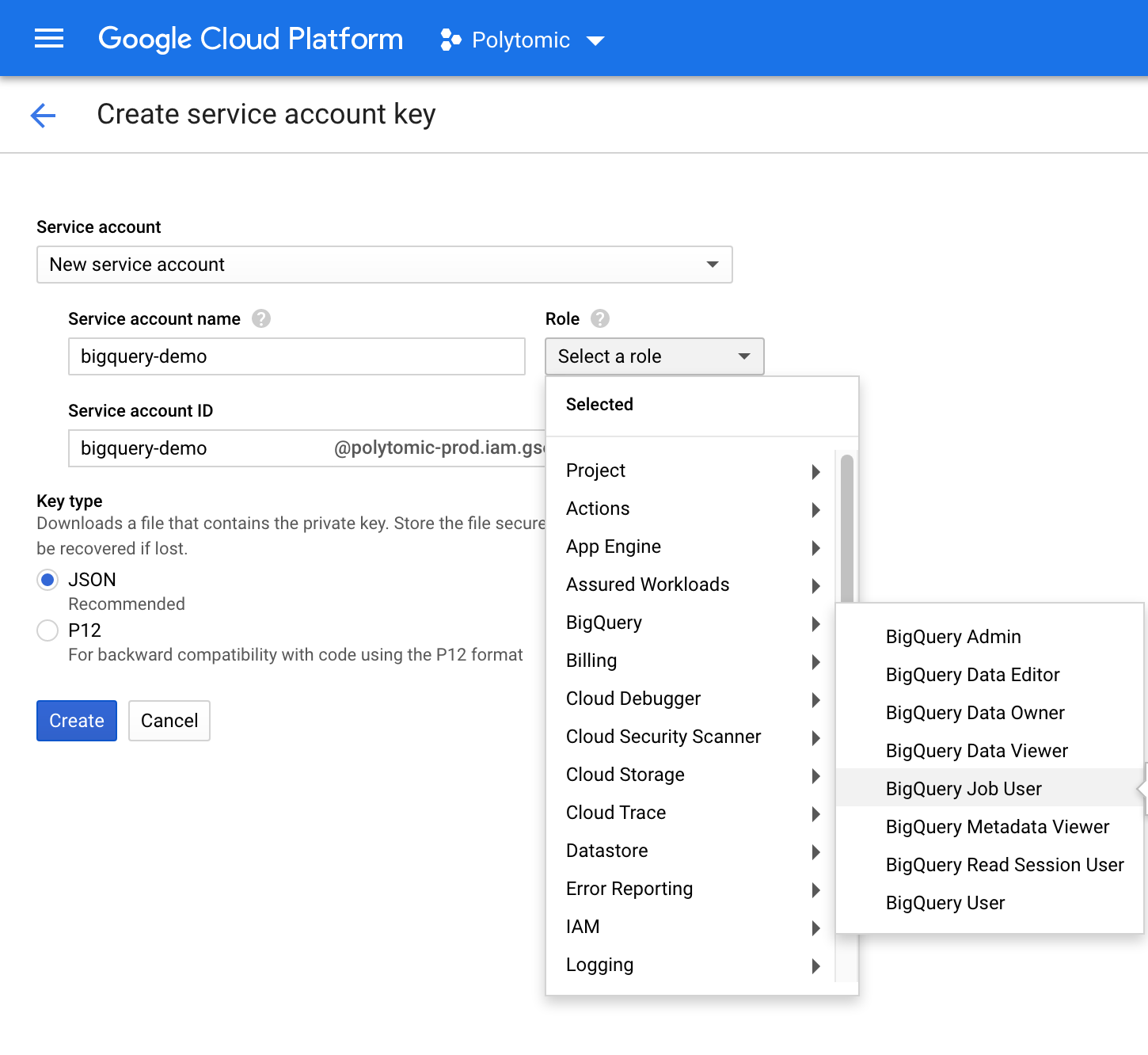Open the New service account dropdown
Image resolution: width=1148 pixels, height=1055 pixels.
pyautogui.click(x=384, y=265)
